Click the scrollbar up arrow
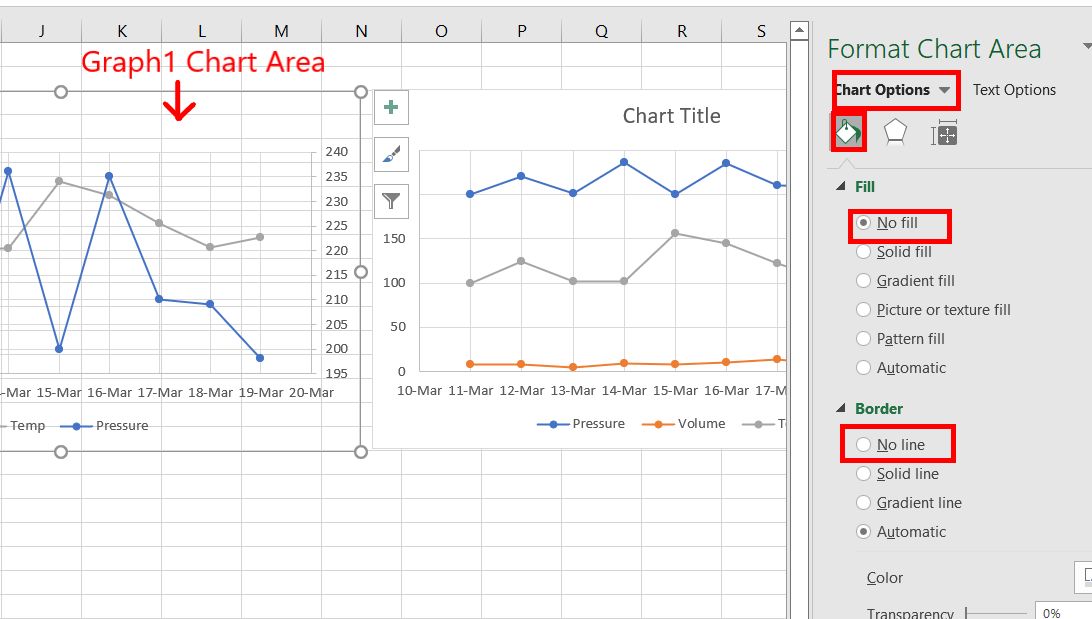 tap(799, 29)
